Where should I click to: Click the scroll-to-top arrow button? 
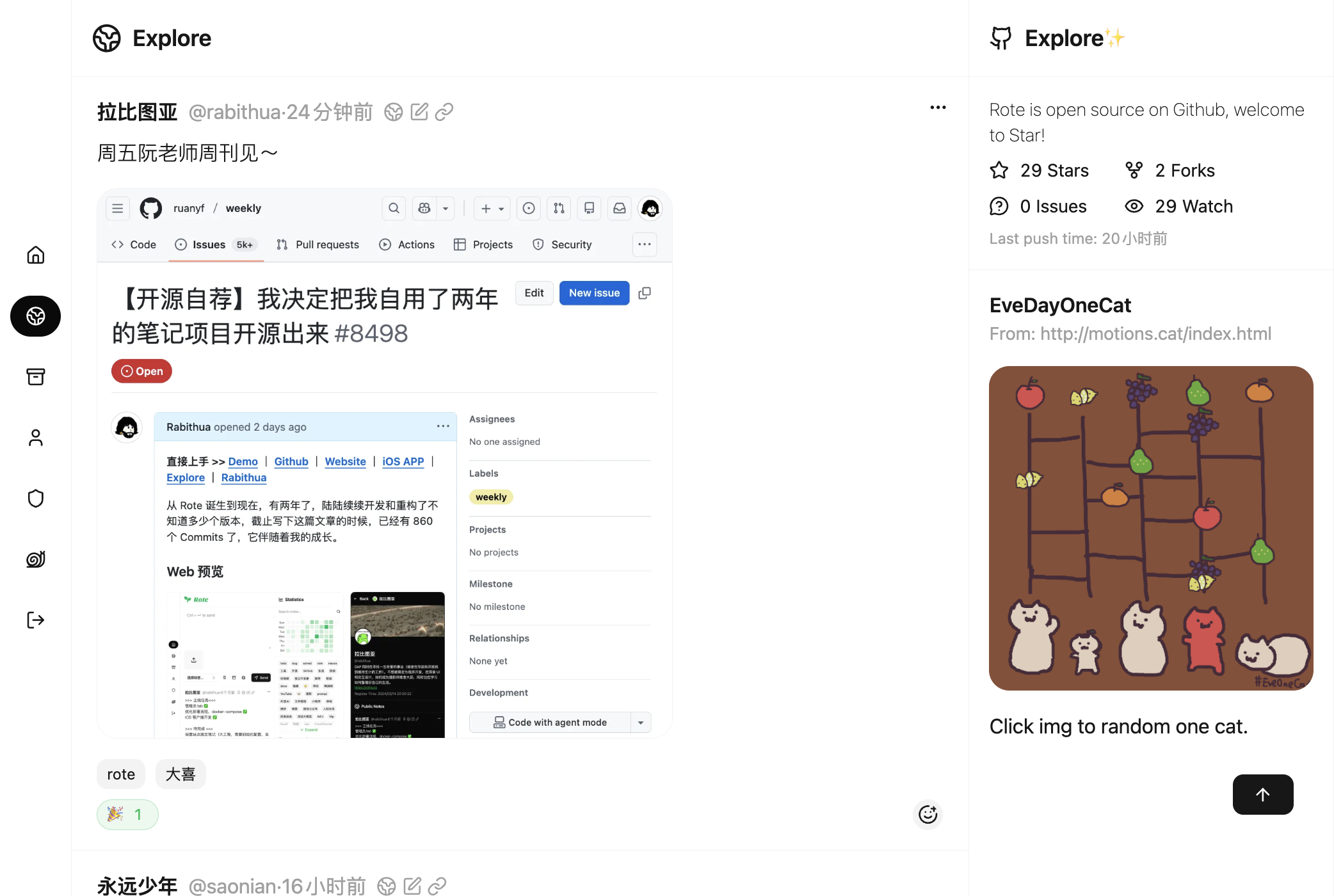[x=1262, y=794]
